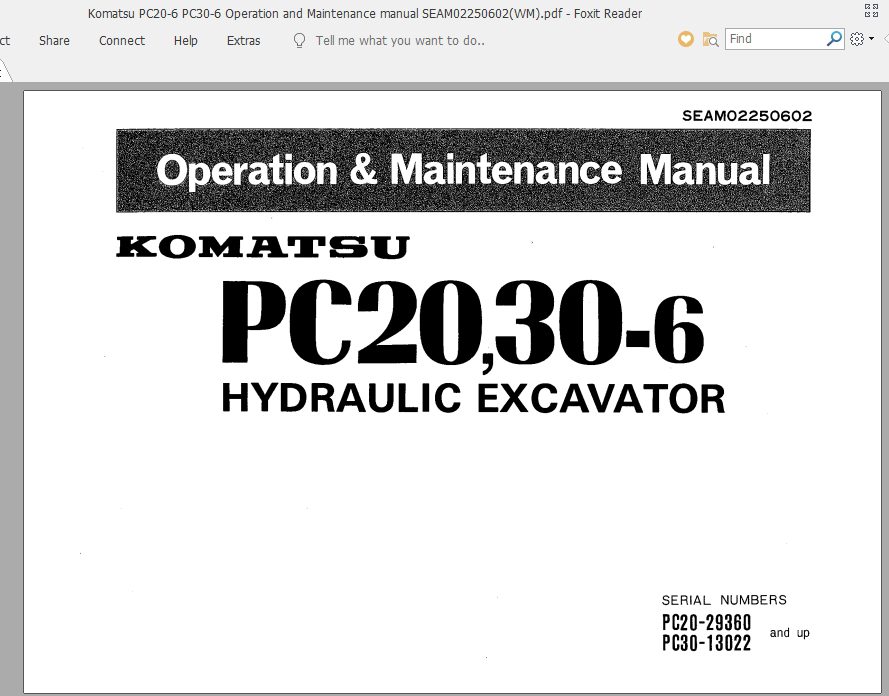Open the Share ribbon tab
This screenshot has width=889, height=696.
coord(54,41)
